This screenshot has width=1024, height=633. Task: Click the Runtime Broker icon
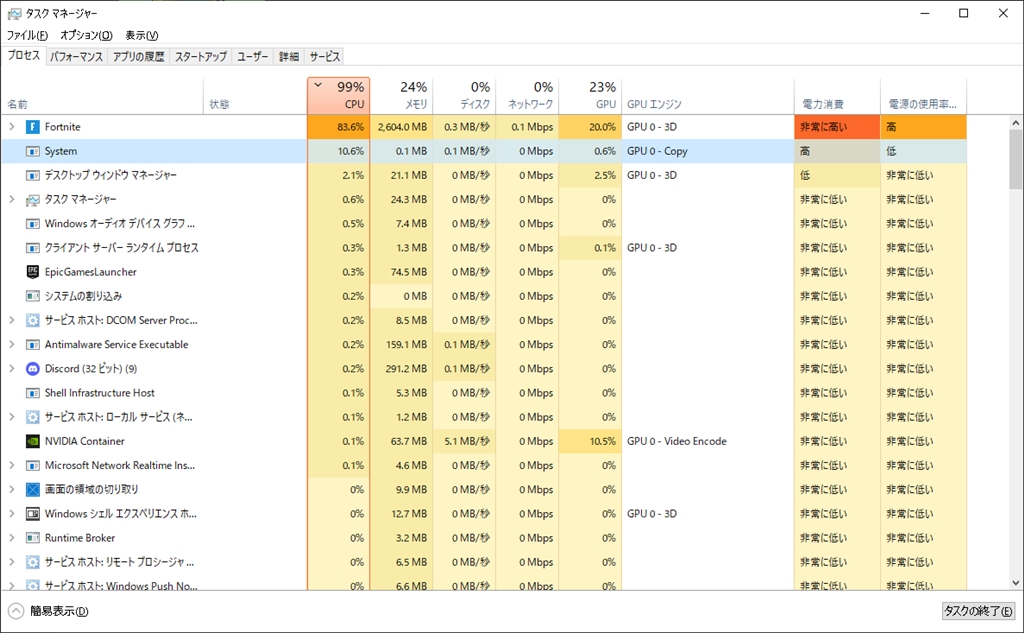coord(32,538)
